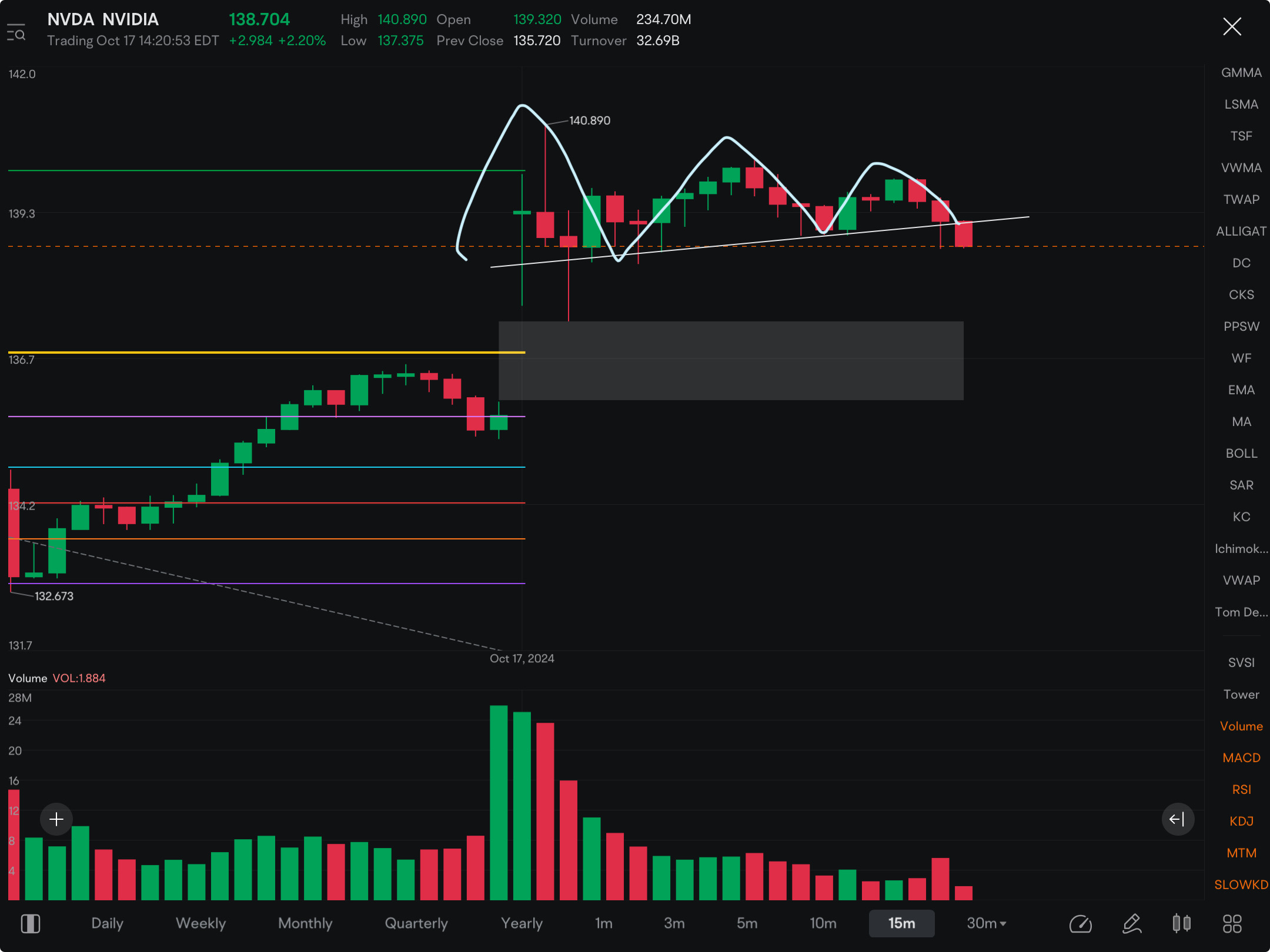The width and height of the screenshot is (1270, 952).
Task: Switch to the Yearly timeframe
Action: pos(522,923)
